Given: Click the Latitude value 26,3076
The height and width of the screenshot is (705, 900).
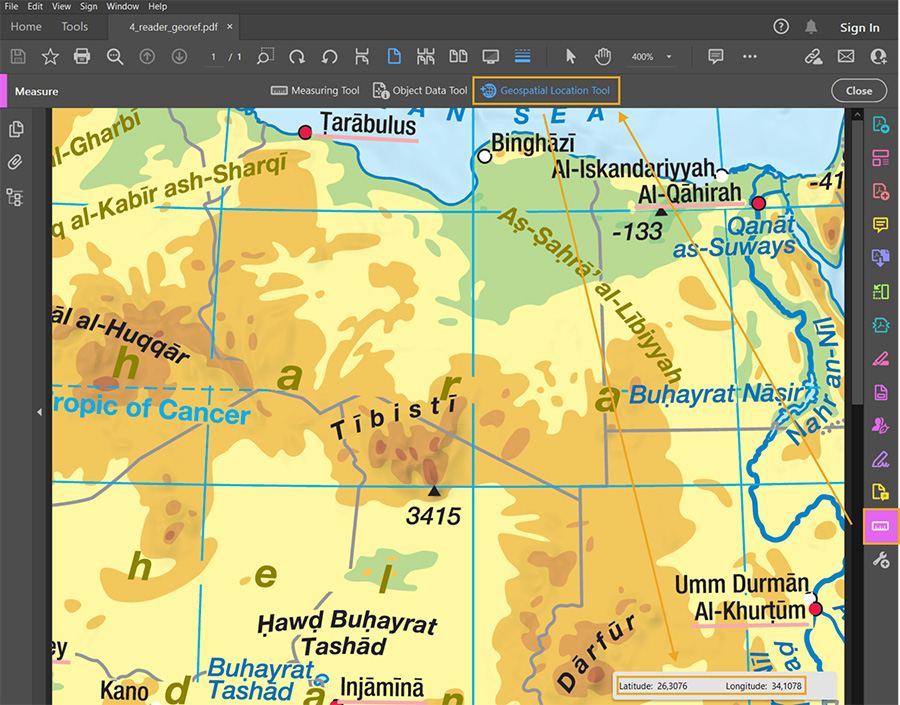Looking at the screenshot, I should point(672,686).
